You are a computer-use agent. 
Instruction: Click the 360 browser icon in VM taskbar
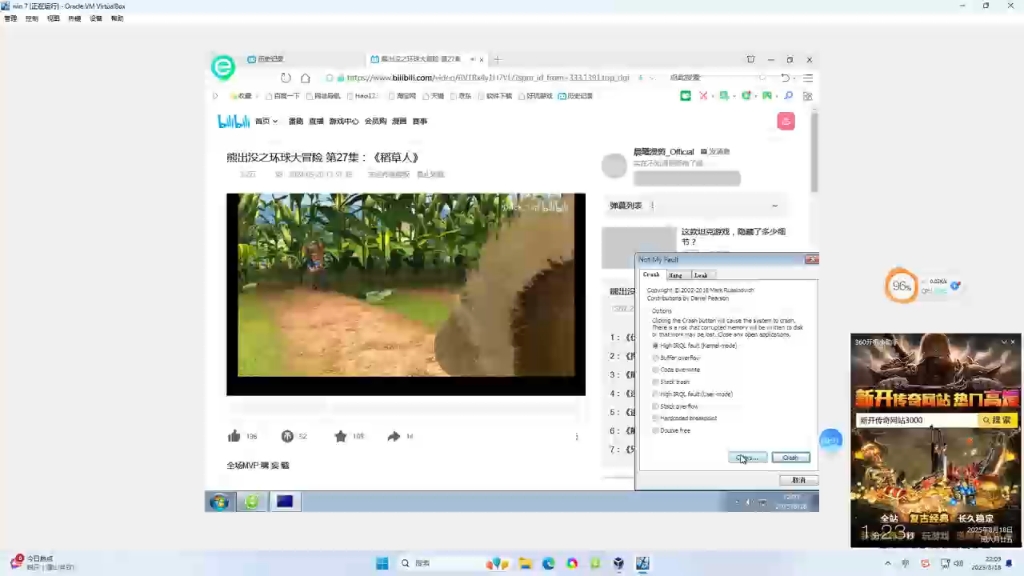[x=251, y=502]
